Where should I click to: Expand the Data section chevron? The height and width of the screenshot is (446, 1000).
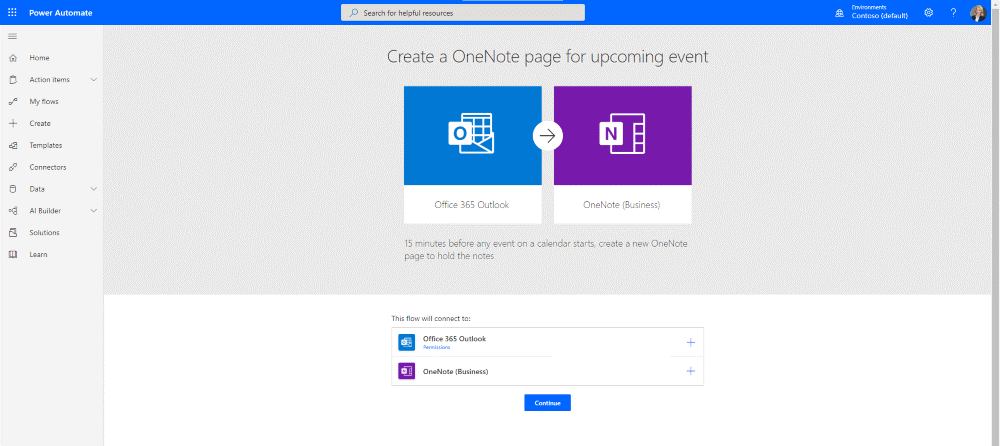pos(94,189)
